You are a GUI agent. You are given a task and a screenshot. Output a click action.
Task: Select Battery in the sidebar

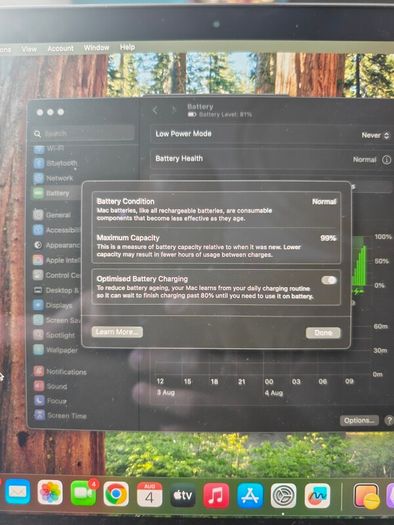click(52, 193)
